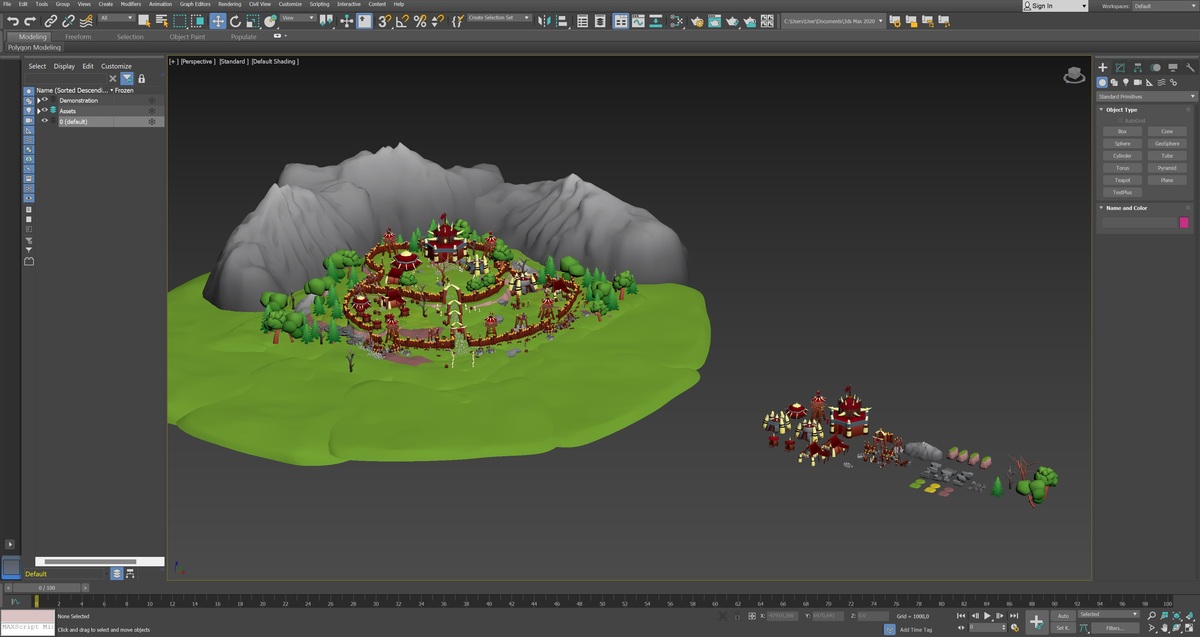Open the selection filter All dropdown
The image size is (1200, 637).
tap(117, 18)
